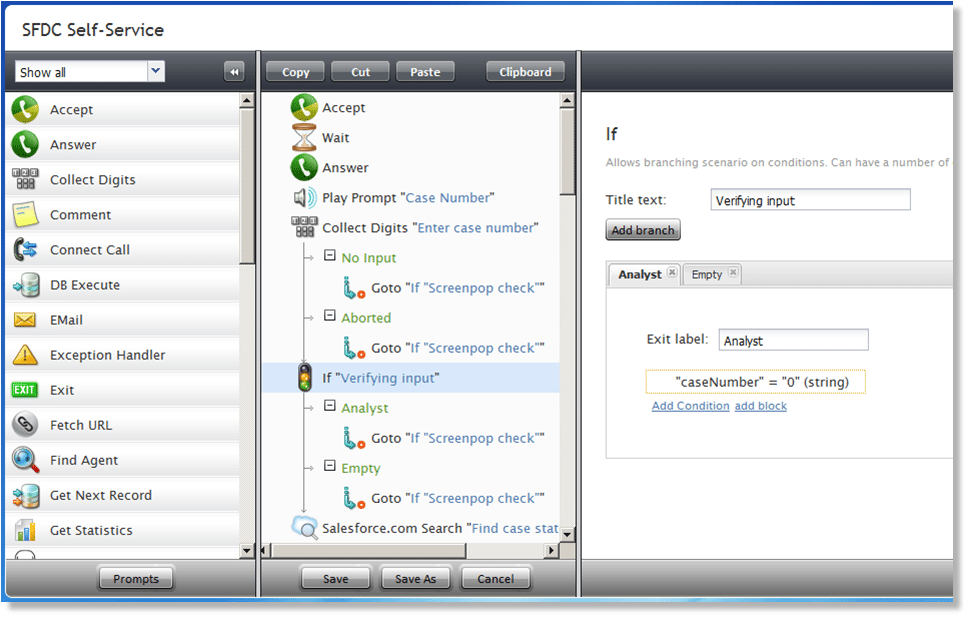Screen dimensions: 968x617
Task: Click the palette scrollbar down arrow
Action: [247, 550]
